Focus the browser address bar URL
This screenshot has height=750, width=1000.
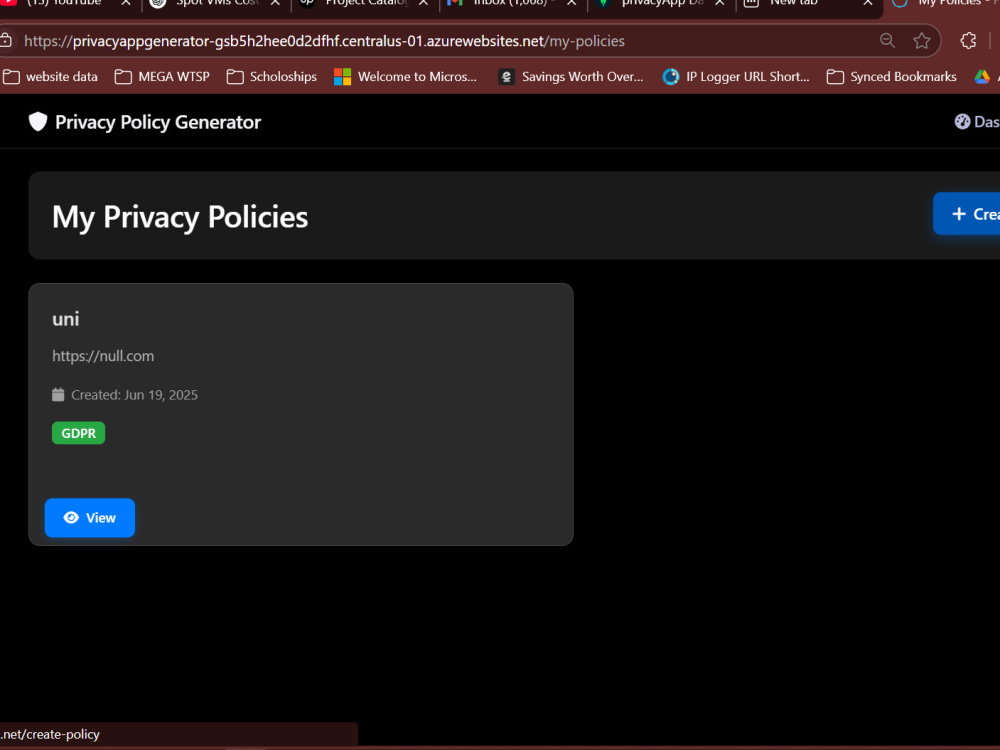click(x=325, y=41)
